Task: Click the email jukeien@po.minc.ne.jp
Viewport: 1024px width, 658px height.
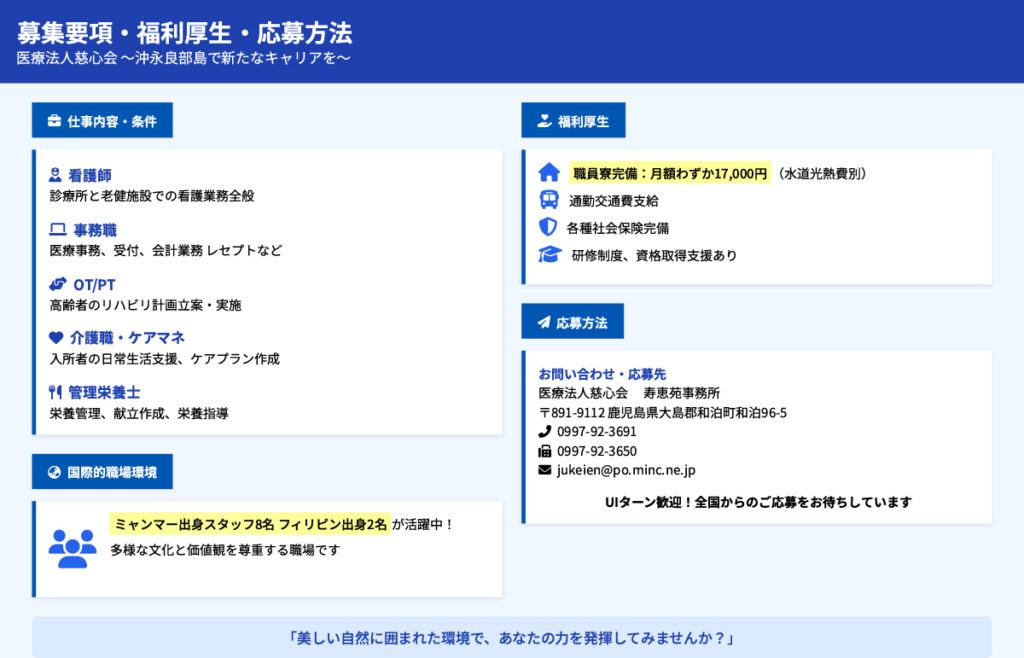Action: point(626,470)
